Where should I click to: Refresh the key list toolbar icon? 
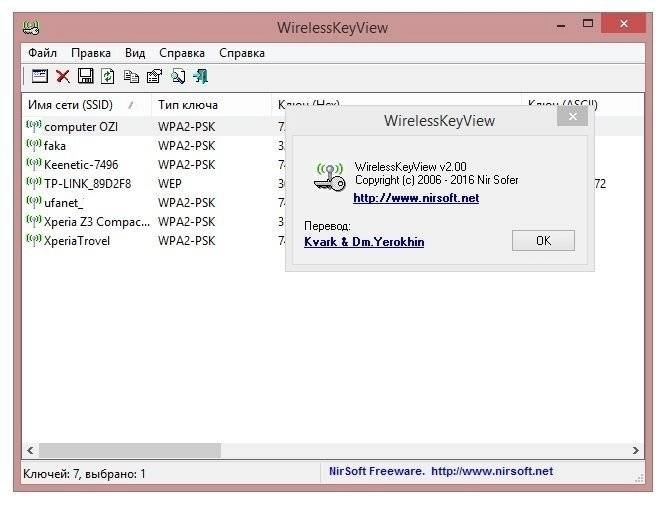[108, 76]
